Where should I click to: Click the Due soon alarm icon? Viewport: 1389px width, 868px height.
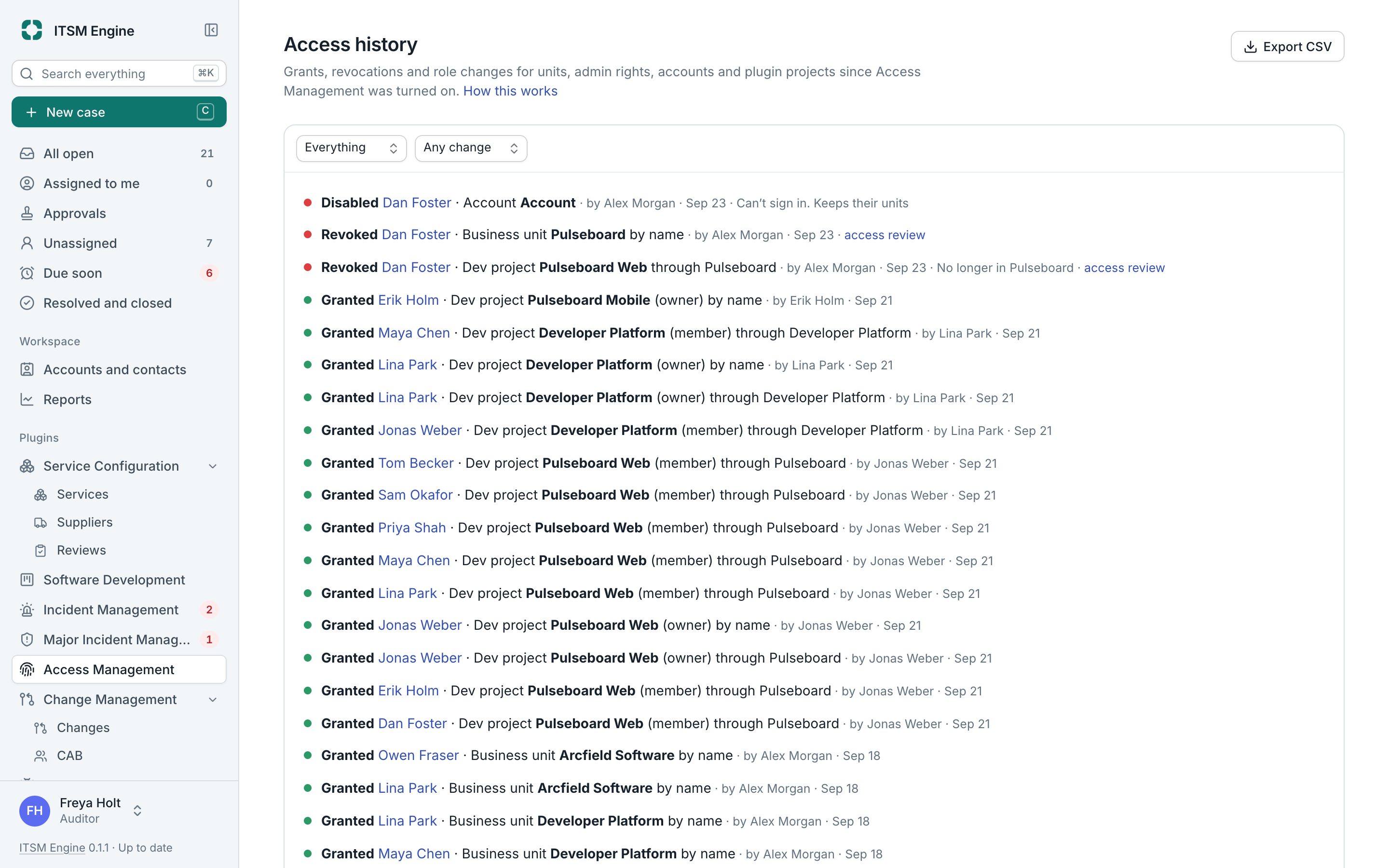coord(27,272)
